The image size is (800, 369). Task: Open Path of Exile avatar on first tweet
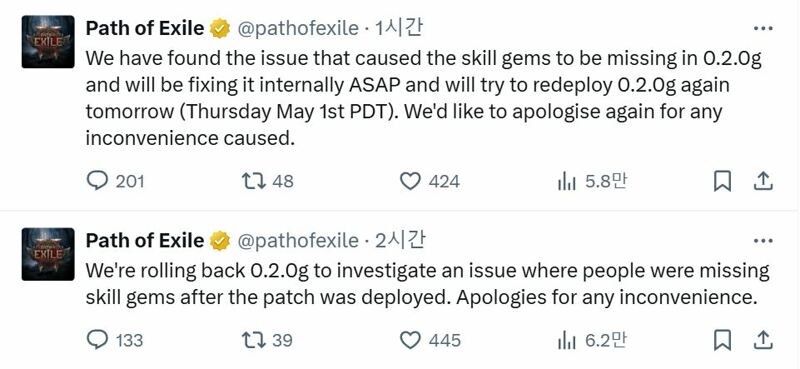pyautogui.click(x=48, y=42)
